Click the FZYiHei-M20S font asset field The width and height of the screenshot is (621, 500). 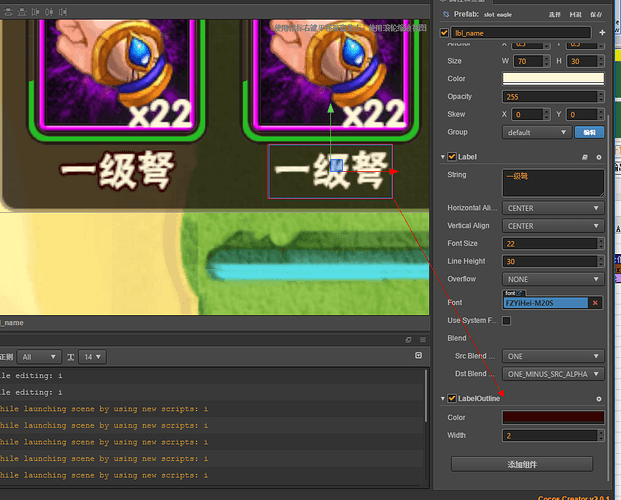[546, 303]
